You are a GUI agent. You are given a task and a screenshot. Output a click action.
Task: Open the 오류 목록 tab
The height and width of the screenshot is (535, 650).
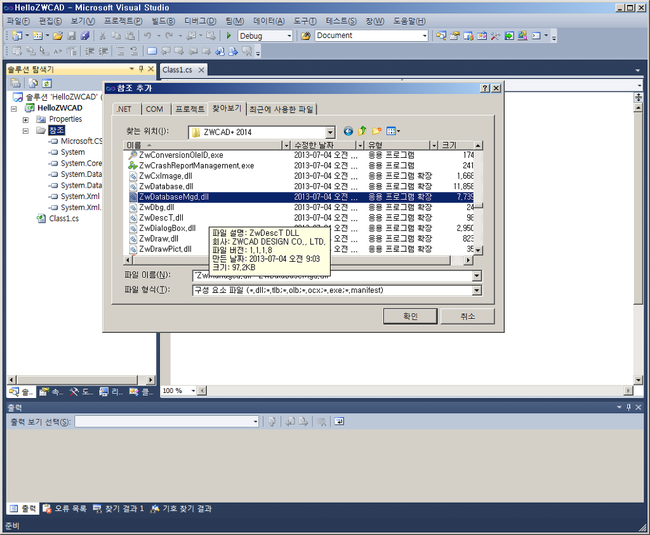tap(65, 508)
